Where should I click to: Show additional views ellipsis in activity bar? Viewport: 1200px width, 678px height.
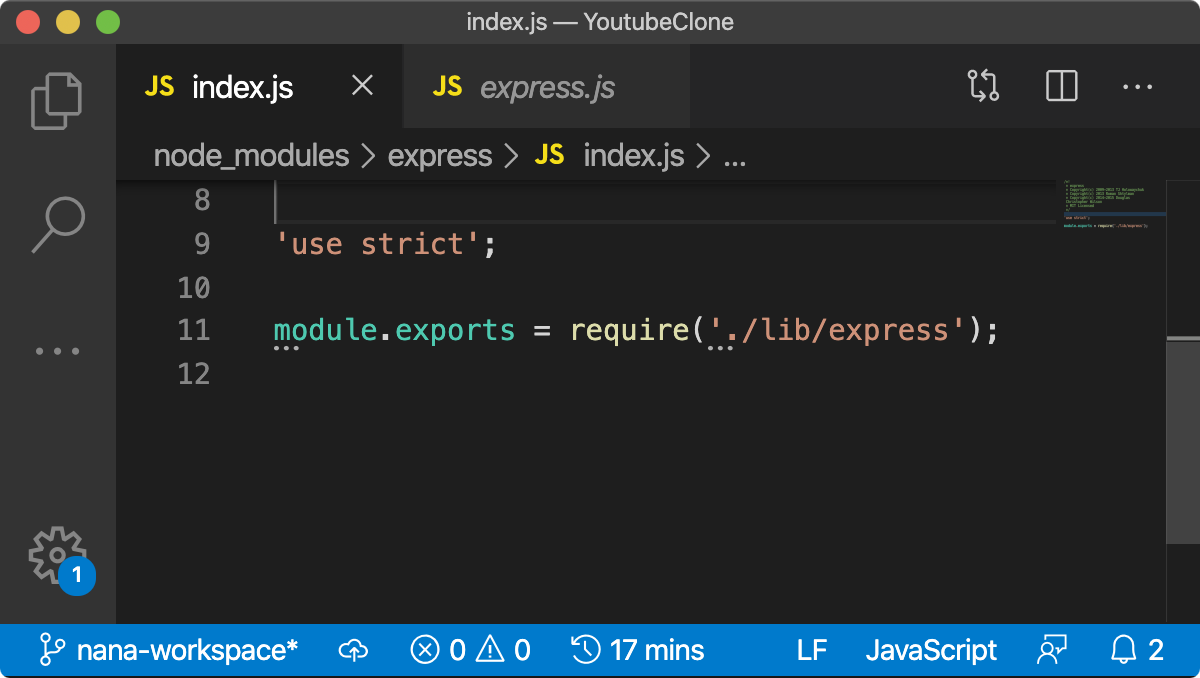click(57, 351)
